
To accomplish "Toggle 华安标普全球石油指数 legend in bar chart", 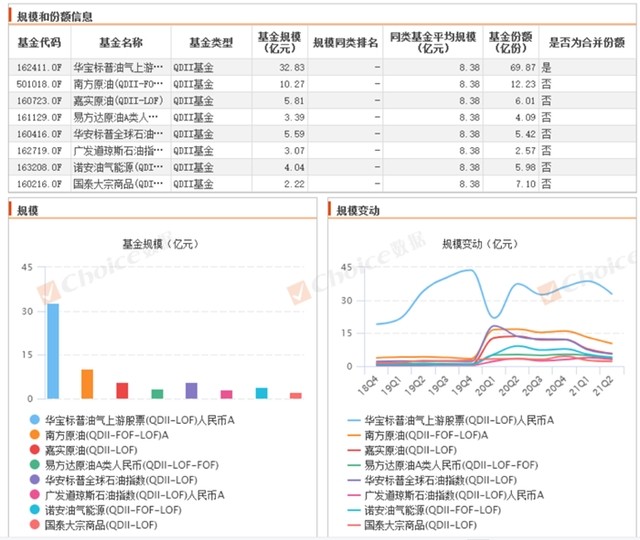I will [x=113, y=480].
